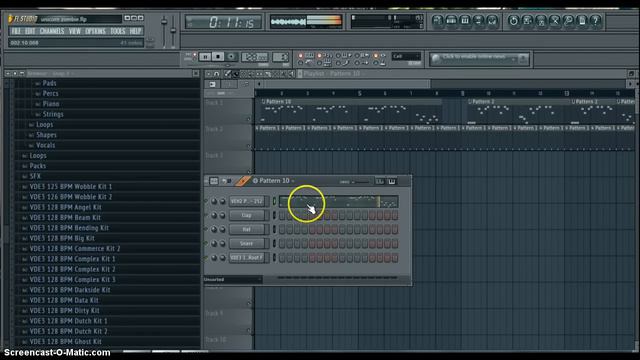Viewport: 640px width, 360px height.
Task: Expand the Percs folder in browser
Action: (x=50, y=93)
